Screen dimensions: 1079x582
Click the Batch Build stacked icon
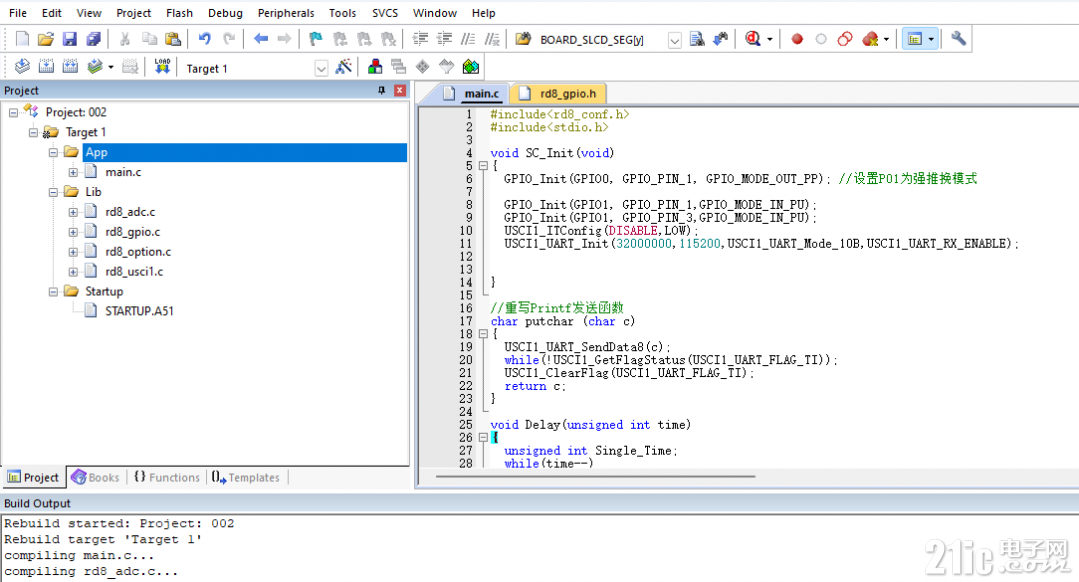pos(95,67)
